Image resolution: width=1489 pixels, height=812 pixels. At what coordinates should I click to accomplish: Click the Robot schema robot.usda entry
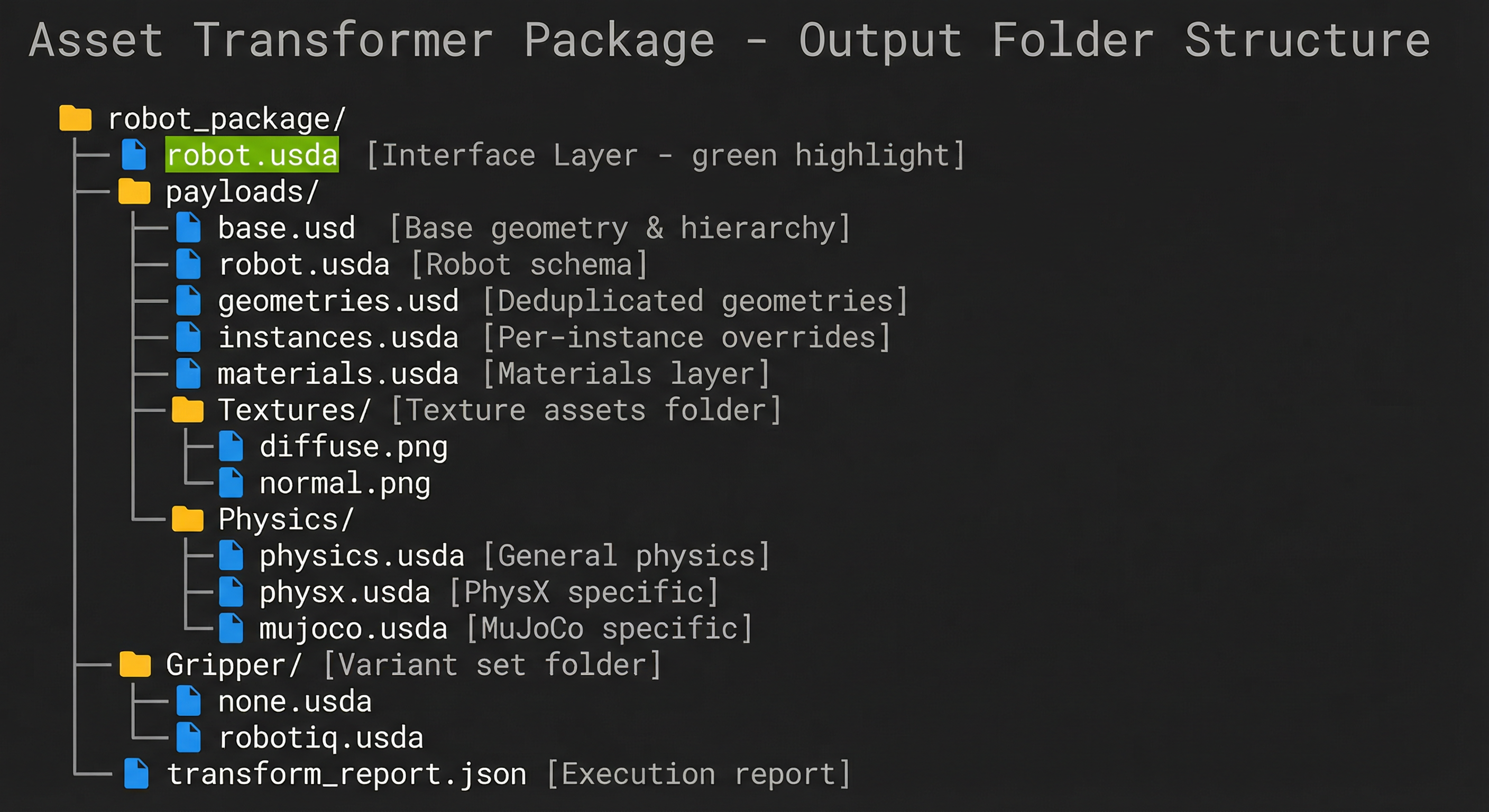coord(304,265)
